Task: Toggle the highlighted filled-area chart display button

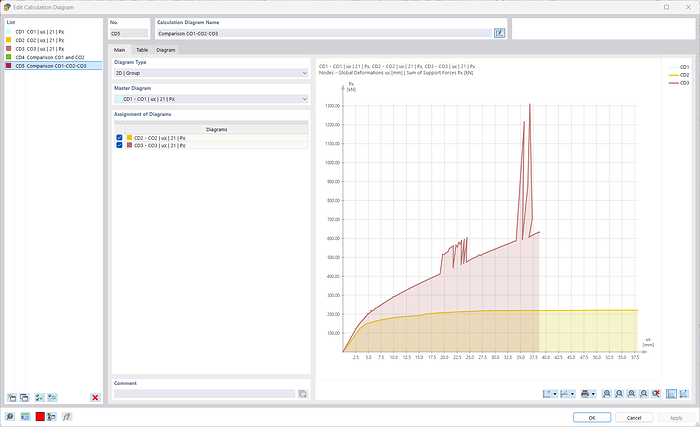Action: coord(672,394)
